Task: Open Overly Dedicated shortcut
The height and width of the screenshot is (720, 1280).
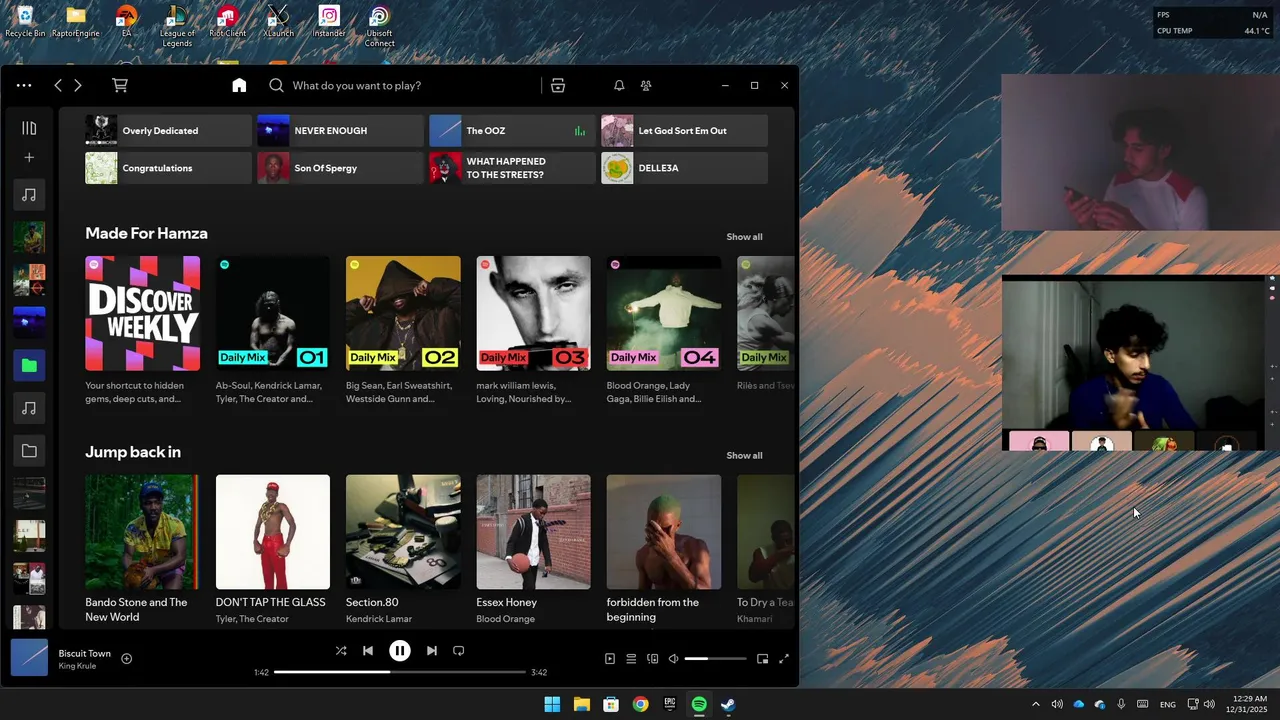Action: pyautogui.click(x=168, y=131)
